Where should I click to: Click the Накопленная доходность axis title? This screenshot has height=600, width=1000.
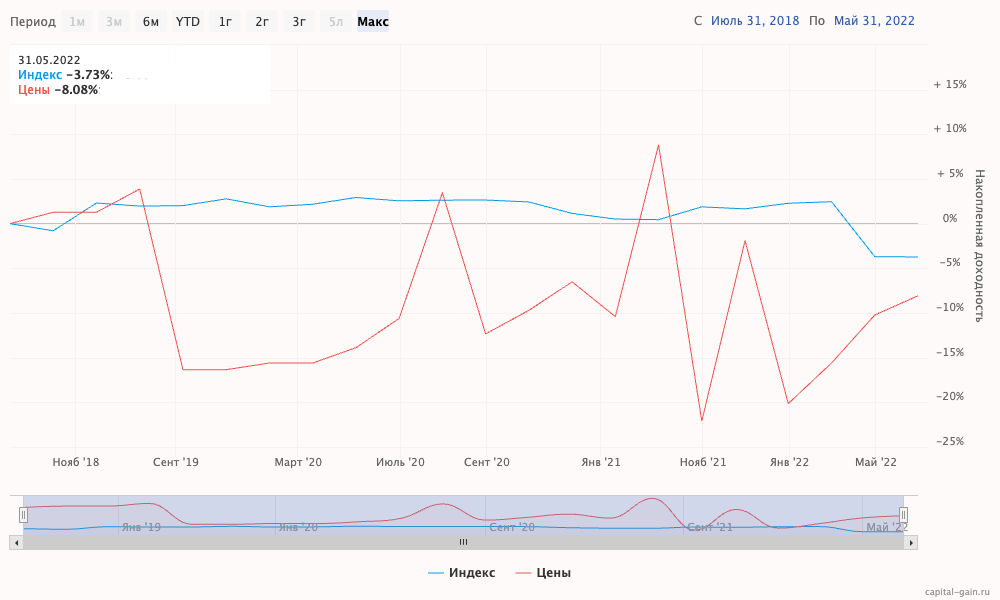click(980, 245)
